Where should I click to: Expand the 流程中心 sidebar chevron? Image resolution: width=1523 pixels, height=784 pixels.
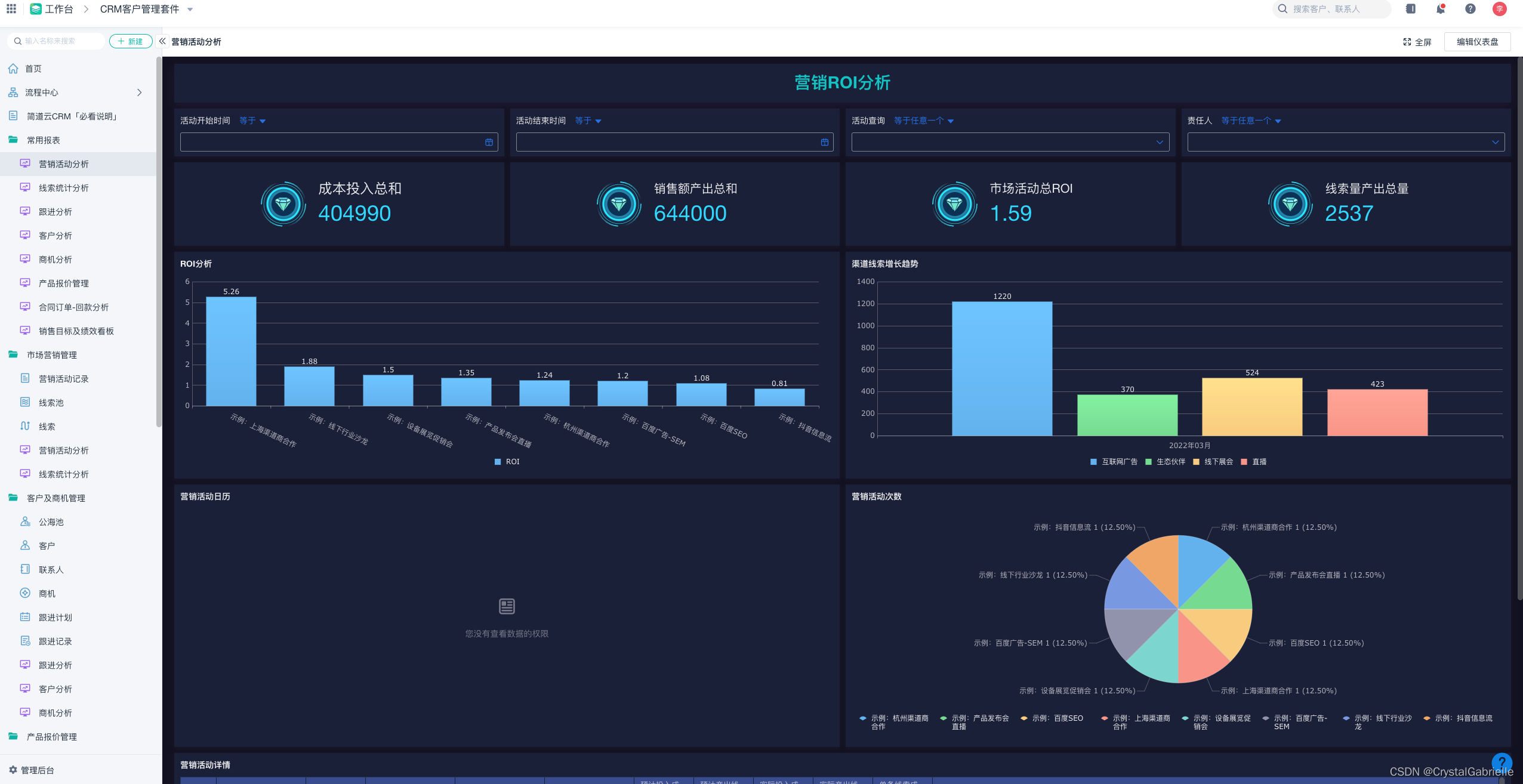click(139, 92)
